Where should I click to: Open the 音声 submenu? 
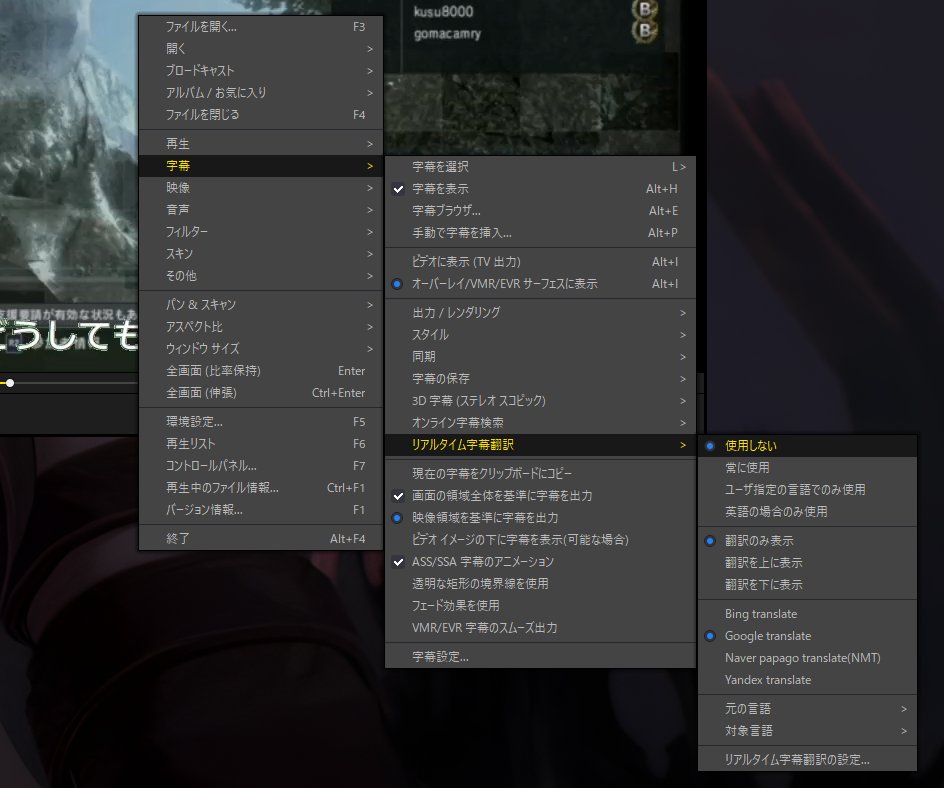(261, 209)
